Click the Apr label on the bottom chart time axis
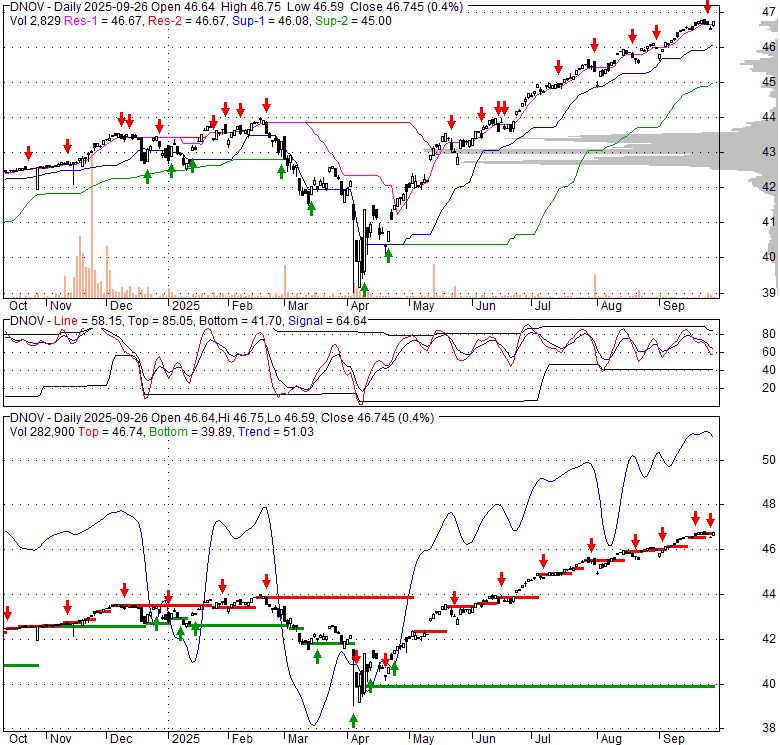Screen dimensions: 780x745 click(360, 739)
